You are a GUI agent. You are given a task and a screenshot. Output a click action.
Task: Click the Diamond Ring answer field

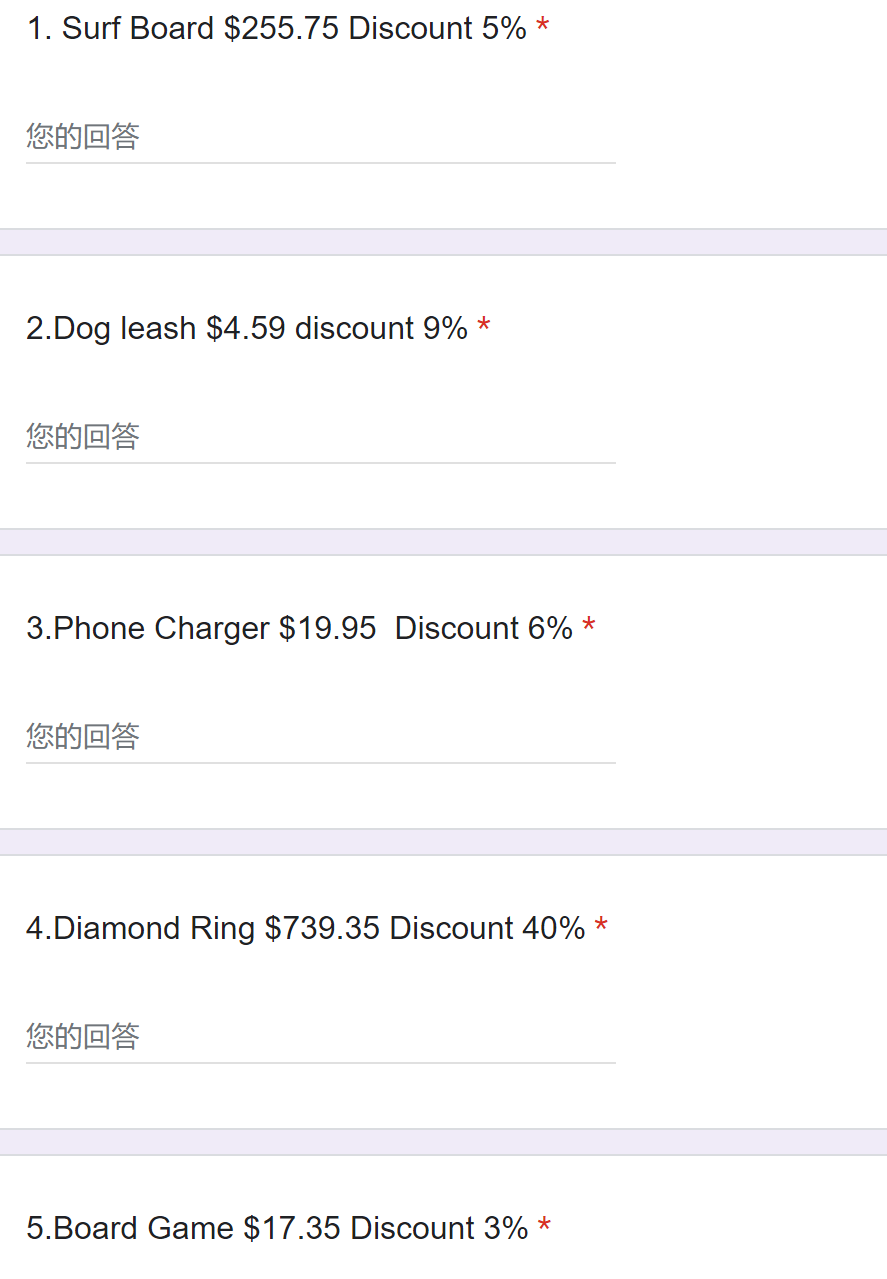pyautogui.click(x=320, y=1037)
